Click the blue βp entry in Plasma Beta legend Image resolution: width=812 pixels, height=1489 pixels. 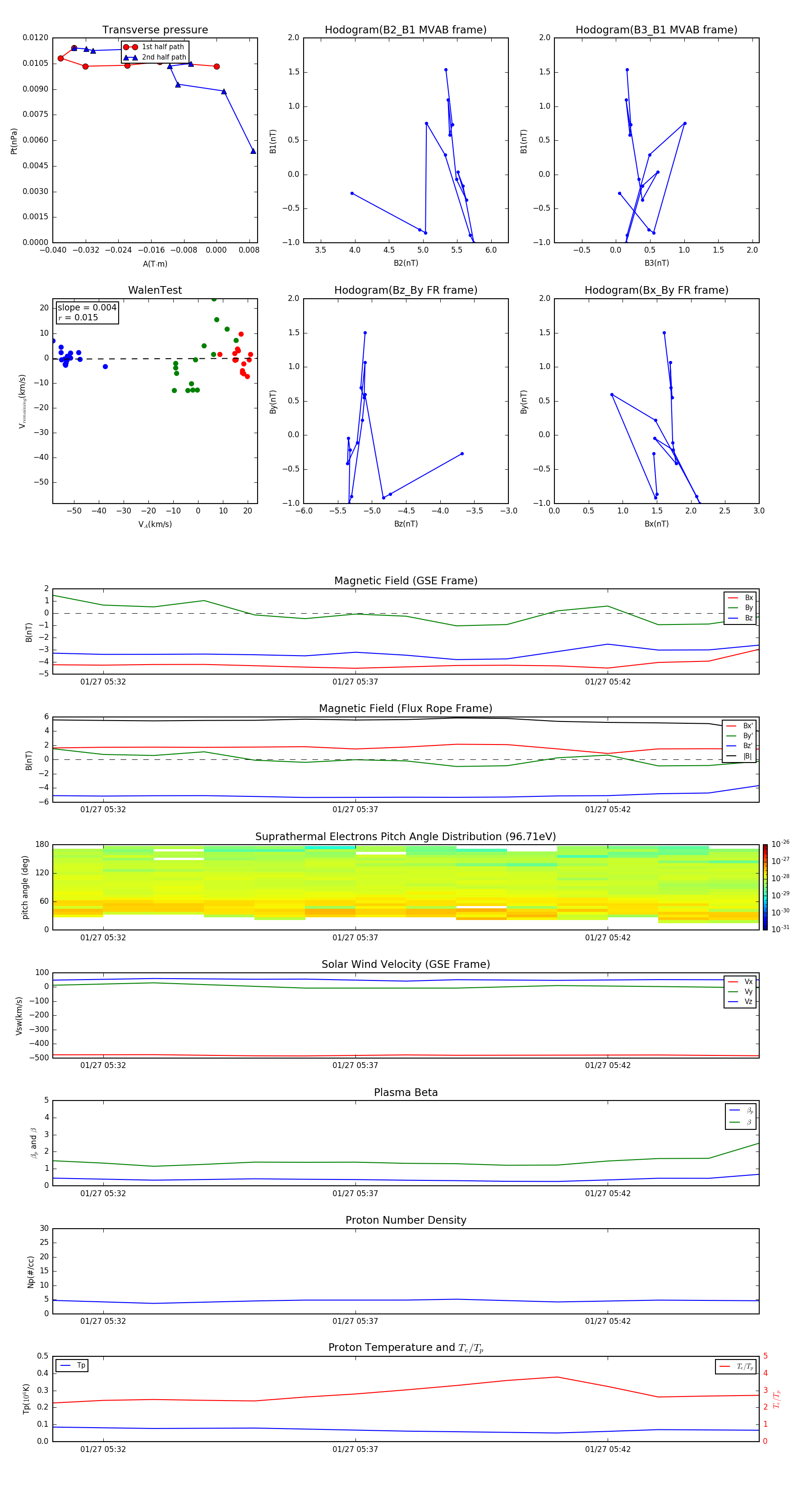(x=741, y=1110)
